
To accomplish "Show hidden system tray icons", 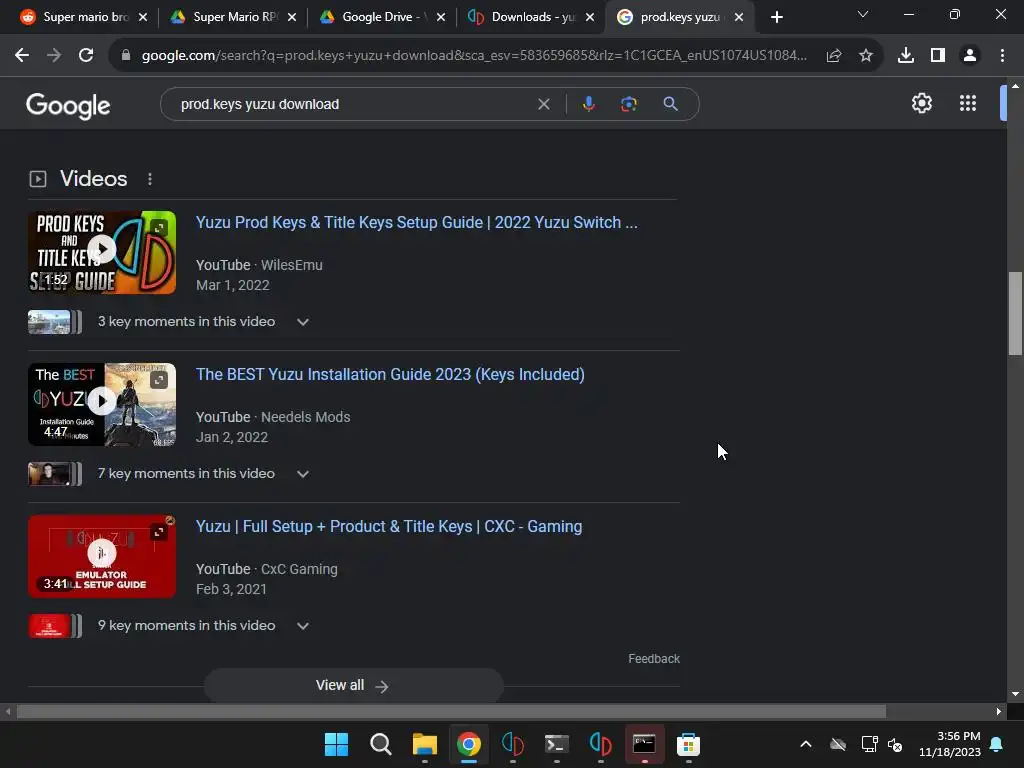I will point(806,744).
